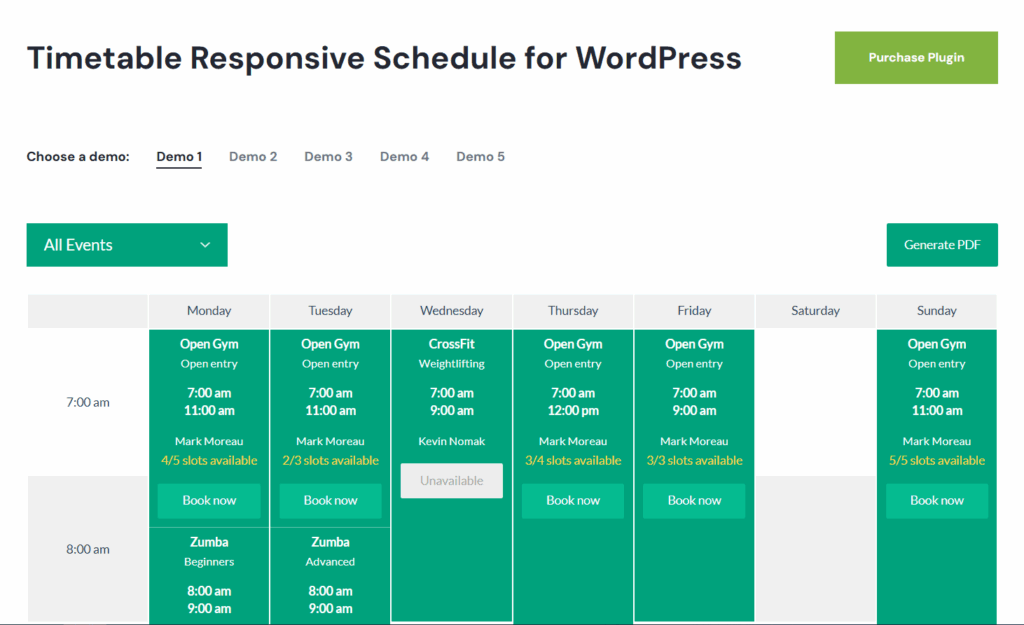
Task: Generate a PDF of the schedule
Action: [x=941, y=244]
